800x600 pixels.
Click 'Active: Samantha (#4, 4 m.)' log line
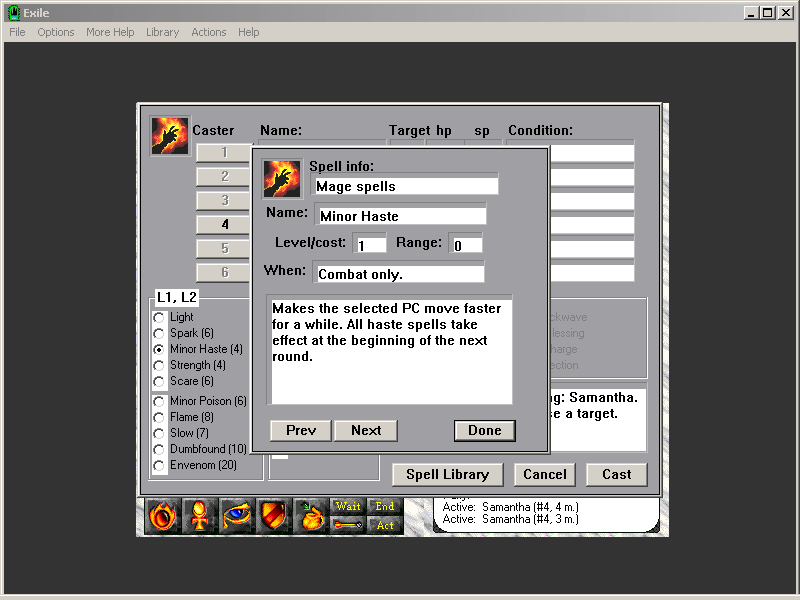click(510, 507)
